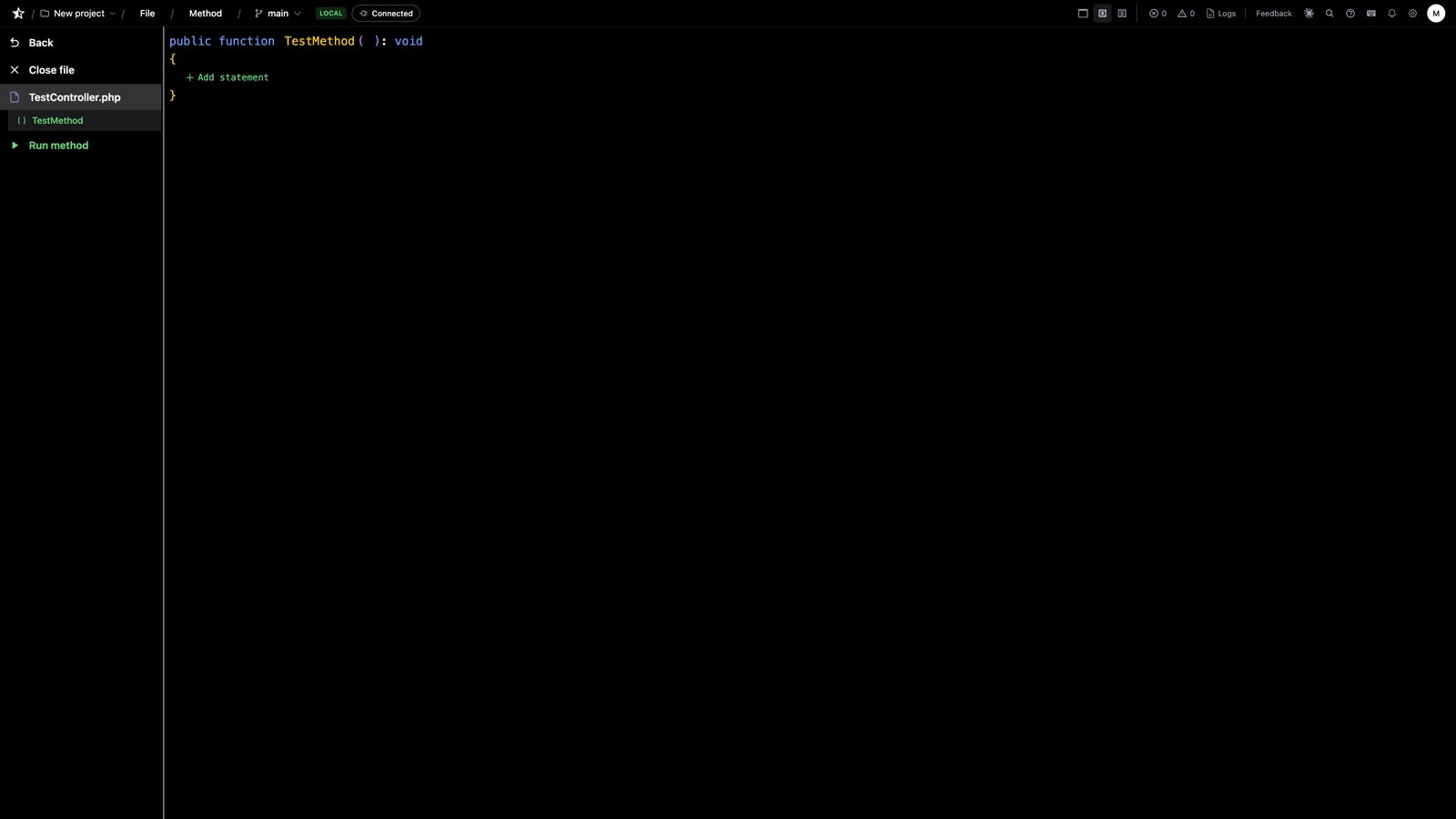This screenshot has height=819, width=1456.
Task: Select TestMethod in the sidebar
Action: [x=57, y=120]
